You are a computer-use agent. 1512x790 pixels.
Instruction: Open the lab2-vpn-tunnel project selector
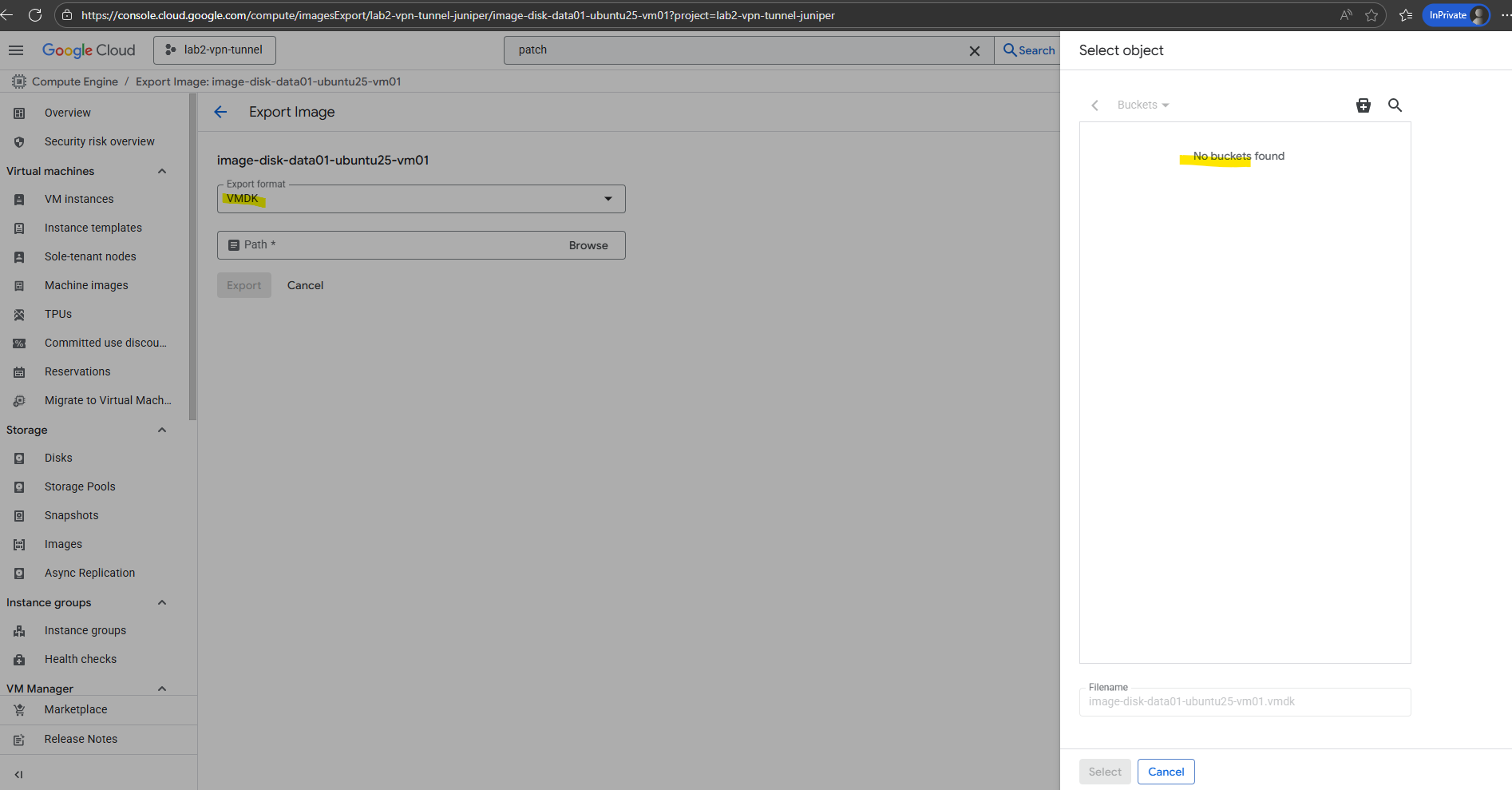point(215,50)
